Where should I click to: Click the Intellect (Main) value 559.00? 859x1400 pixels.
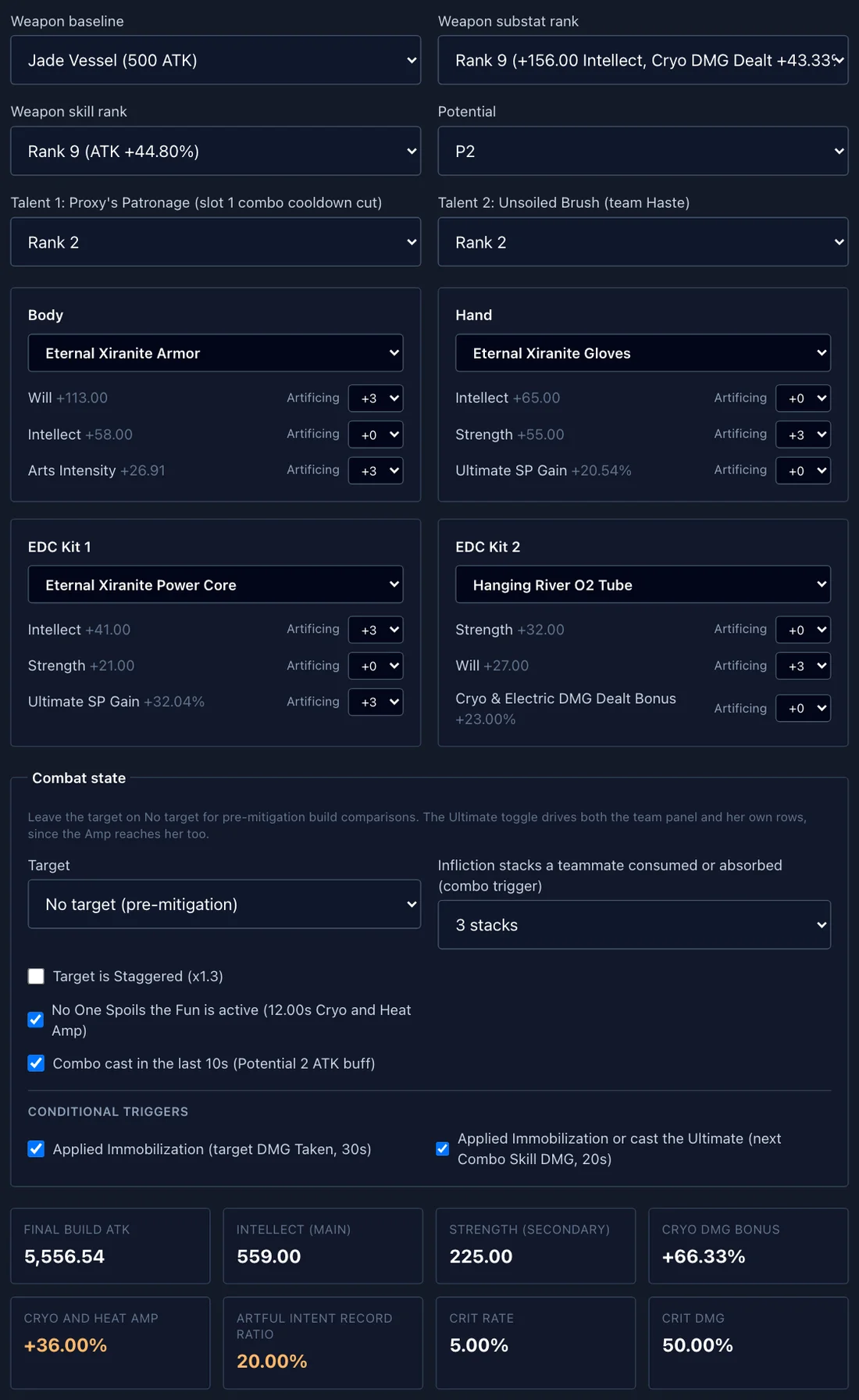[x=269, y=1256]
